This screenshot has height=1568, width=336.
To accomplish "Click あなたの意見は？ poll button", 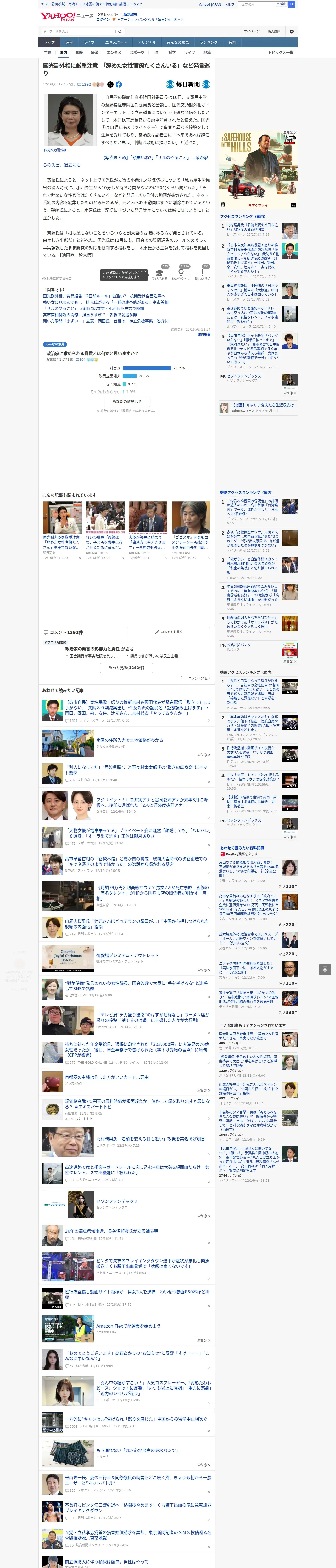I will click(127, 402).
